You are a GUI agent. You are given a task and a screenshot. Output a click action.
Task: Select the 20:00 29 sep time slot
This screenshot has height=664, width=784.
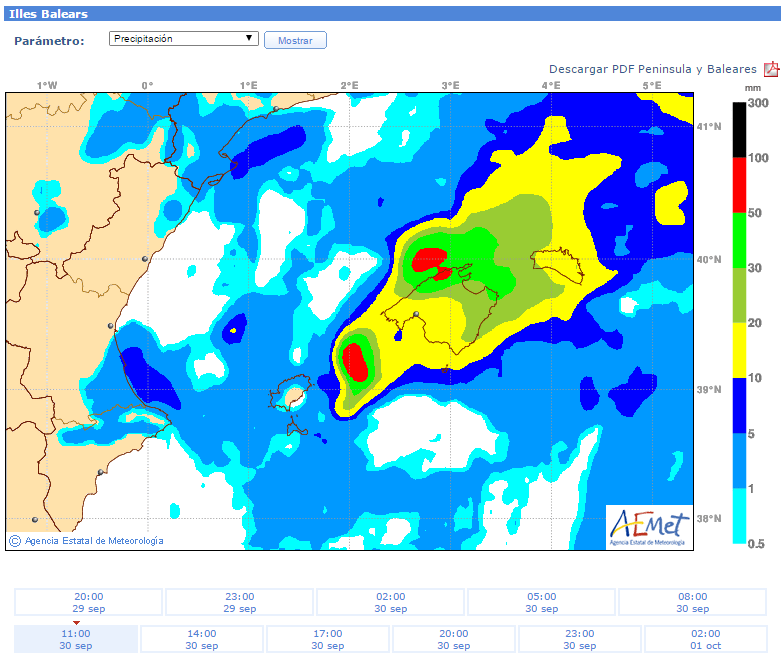pyautogui.click(x=88, y=602)
